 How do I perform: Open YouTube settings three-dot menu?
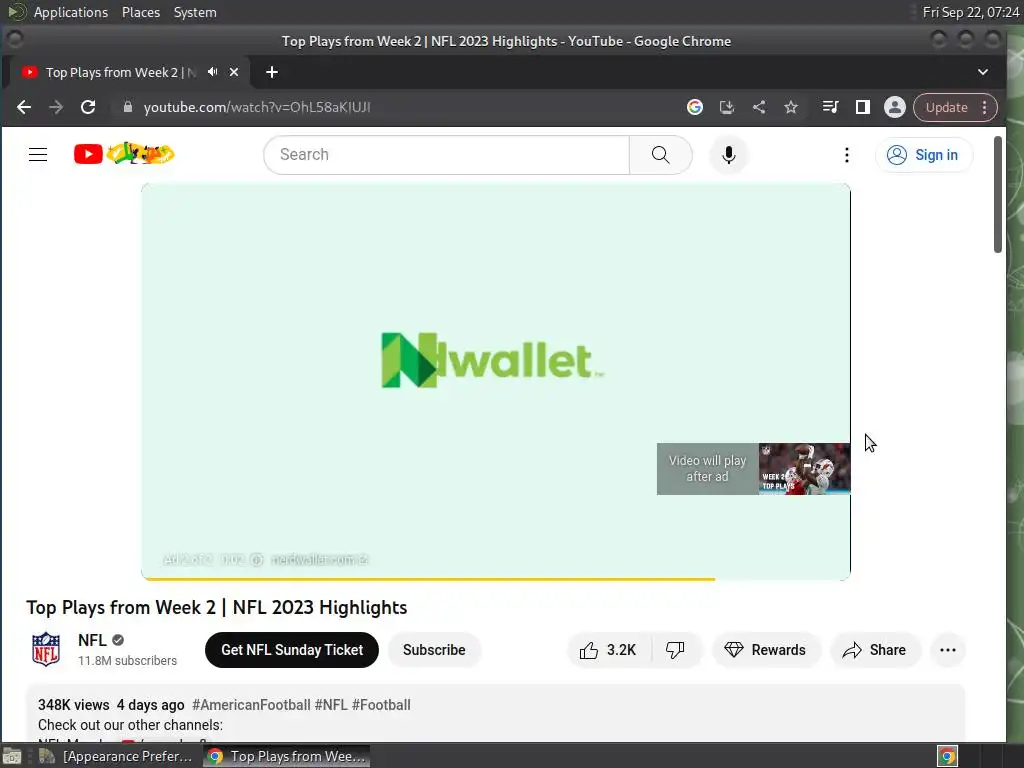[x=846, y=155]
